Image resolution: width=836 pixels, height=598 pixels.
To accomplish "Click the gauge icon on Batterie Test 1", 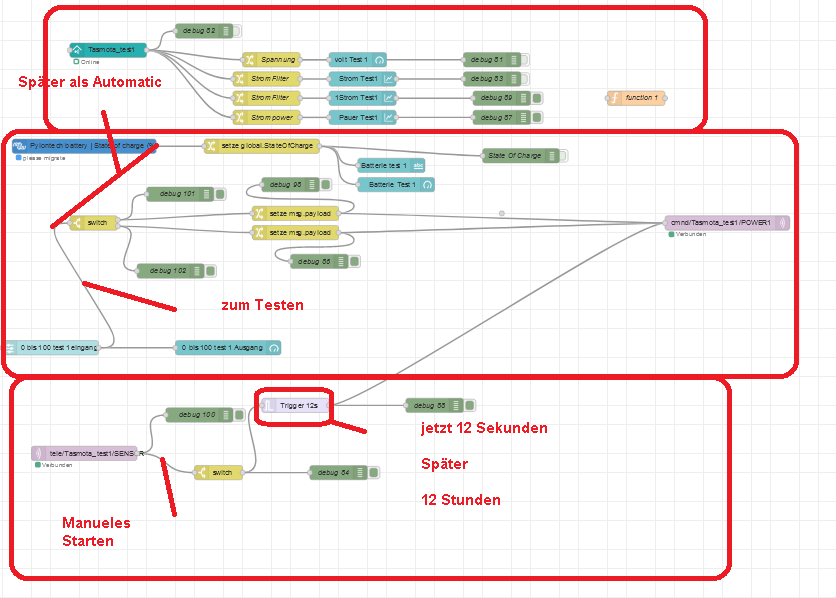I will point(428,185).
